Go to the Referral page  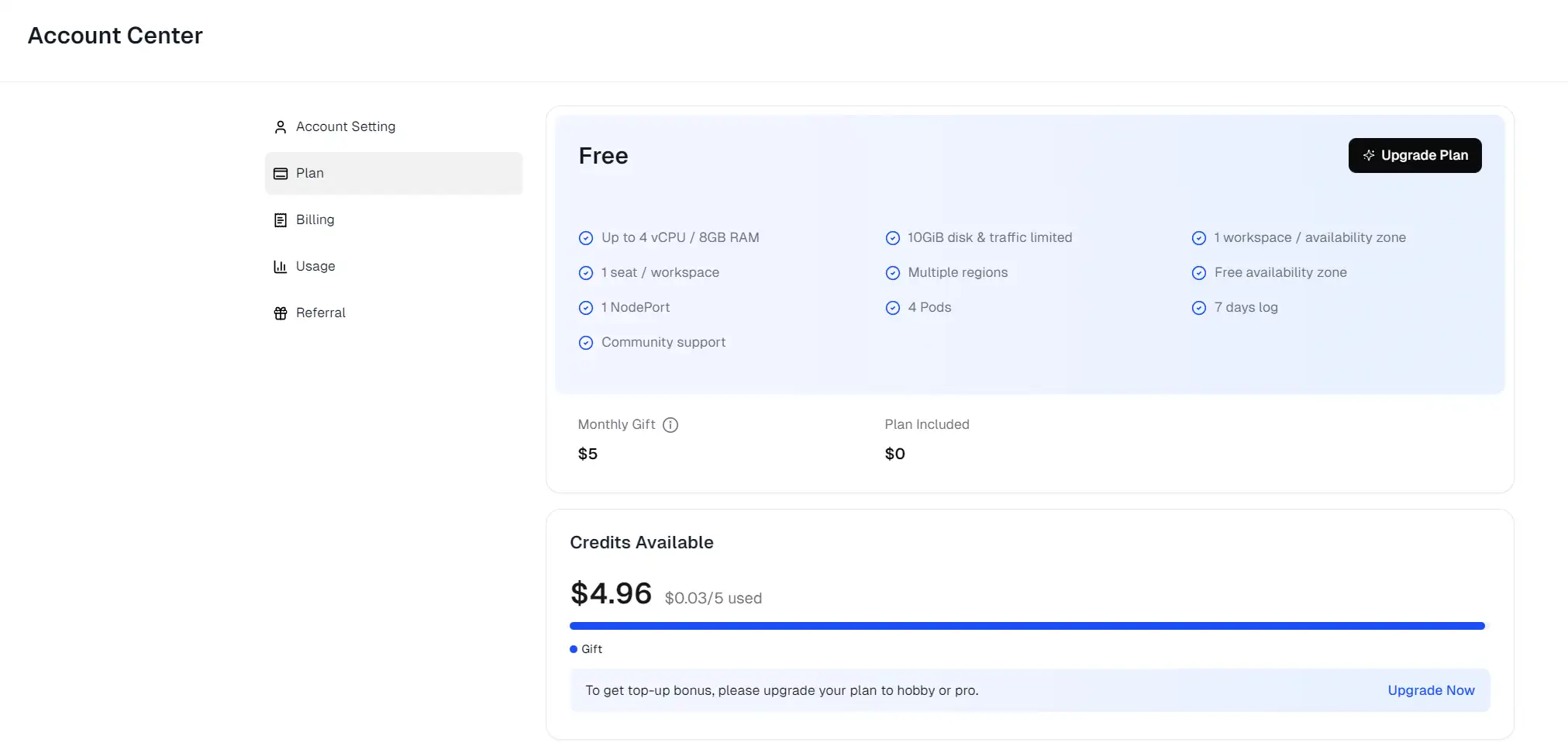(x=321, y=313)
